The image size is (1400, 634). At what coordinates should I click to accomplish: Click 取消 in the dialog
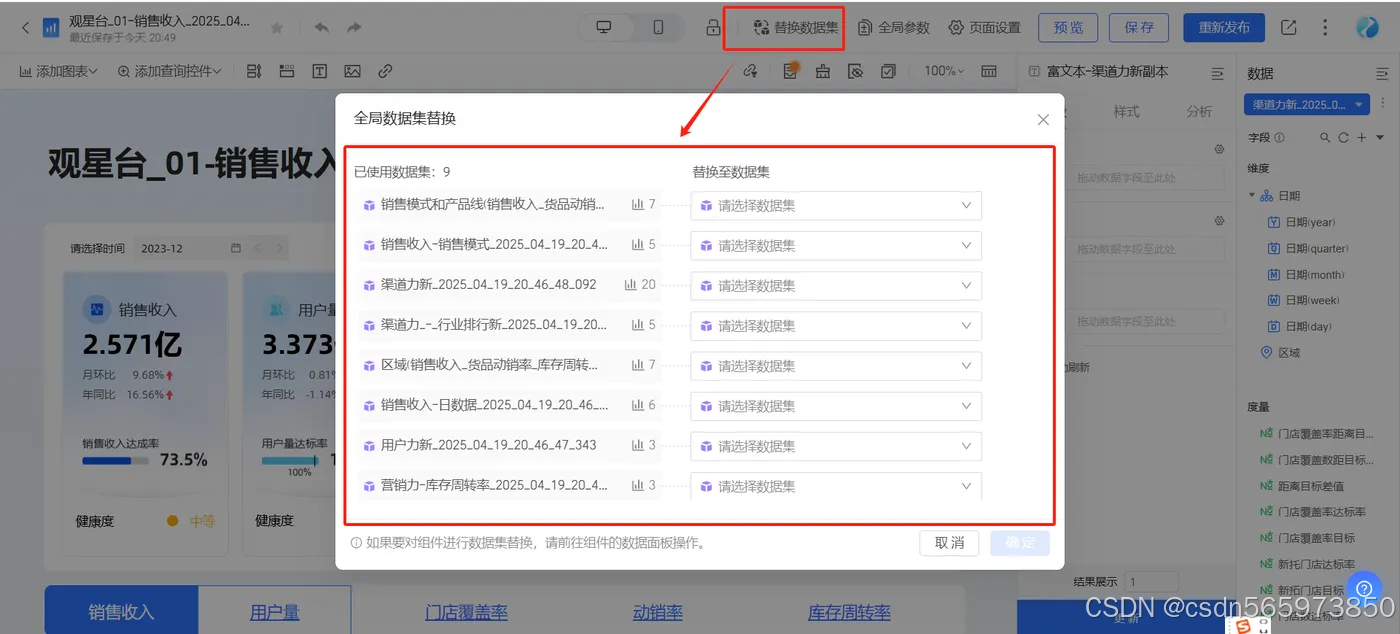(x=949, y=543)
